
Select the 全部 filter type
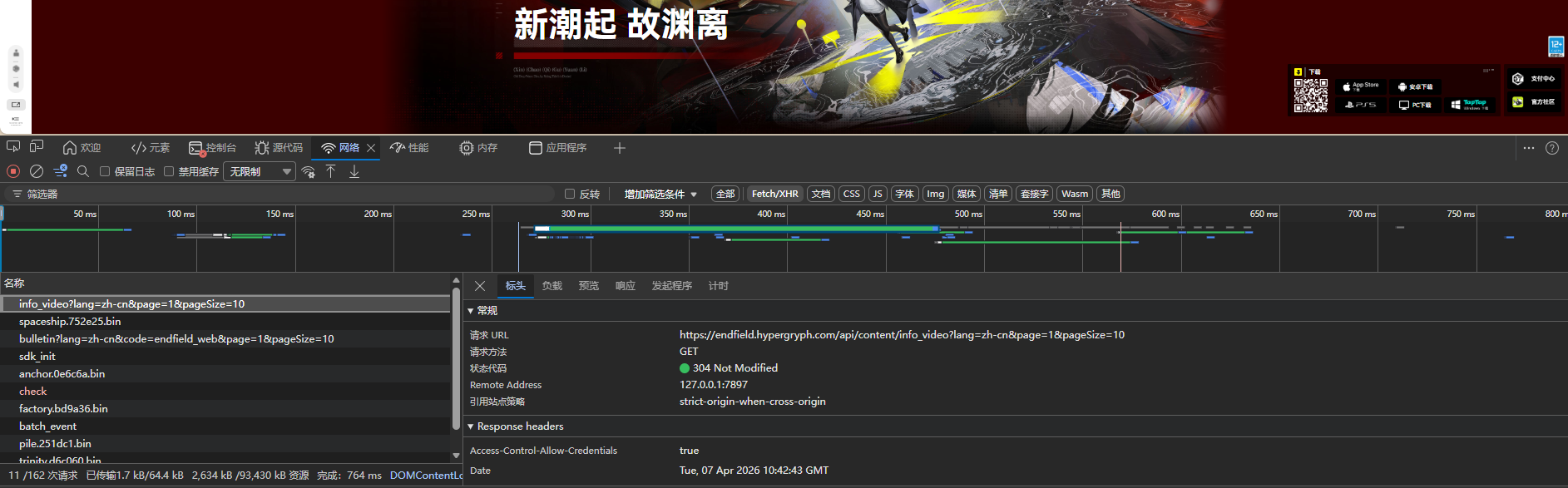(x=725, y=194)
